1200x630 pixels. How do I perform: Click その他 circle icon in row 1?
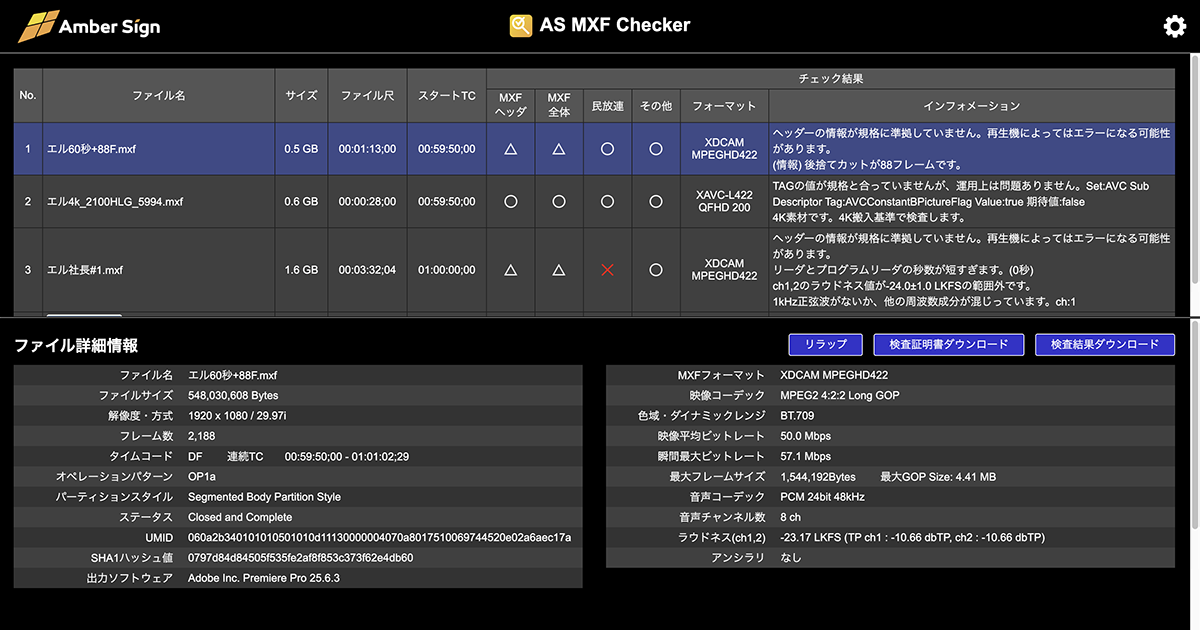tap(655, 149)
